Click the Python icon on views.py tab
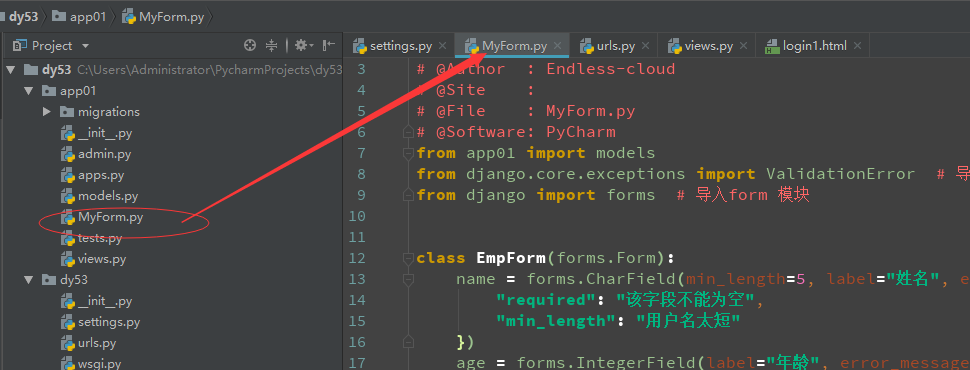The image size is (970, 370). click(674, 46)
